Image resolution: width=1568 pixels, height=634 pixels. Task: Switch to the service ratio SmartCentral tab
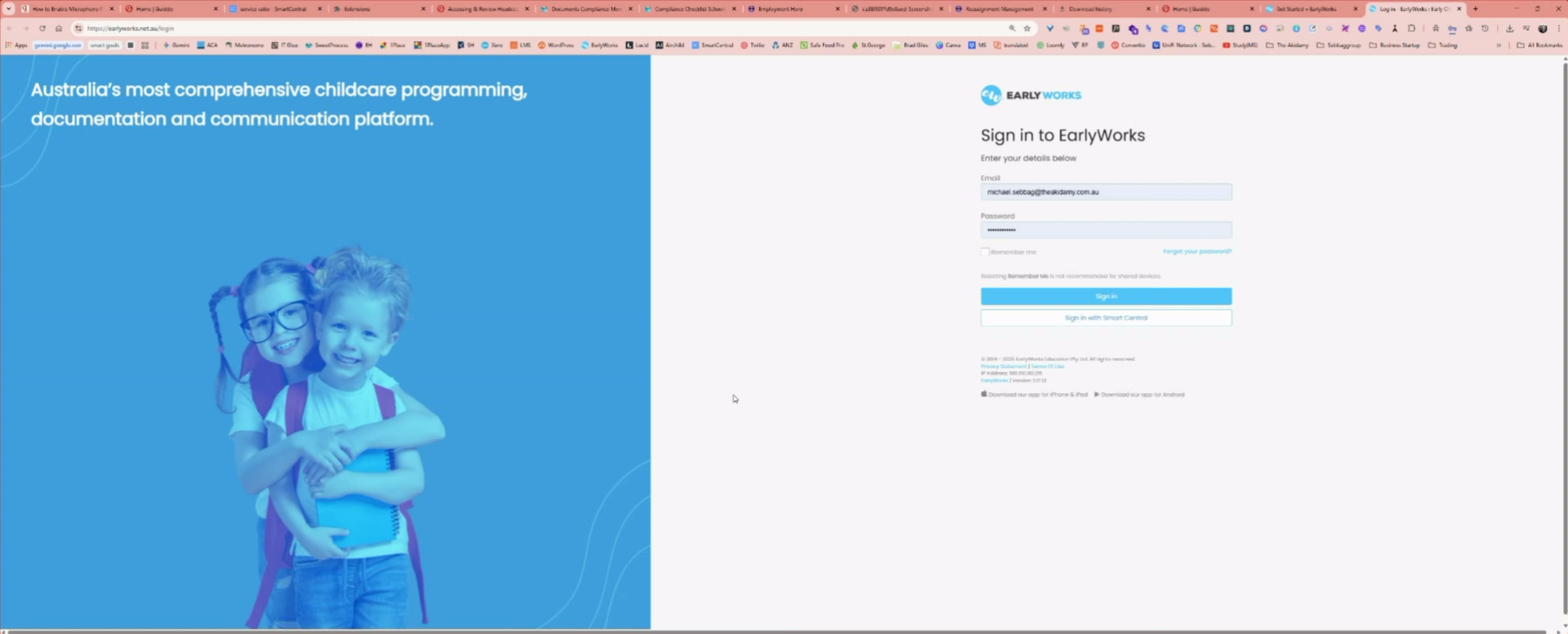click(x=275, y=9)
